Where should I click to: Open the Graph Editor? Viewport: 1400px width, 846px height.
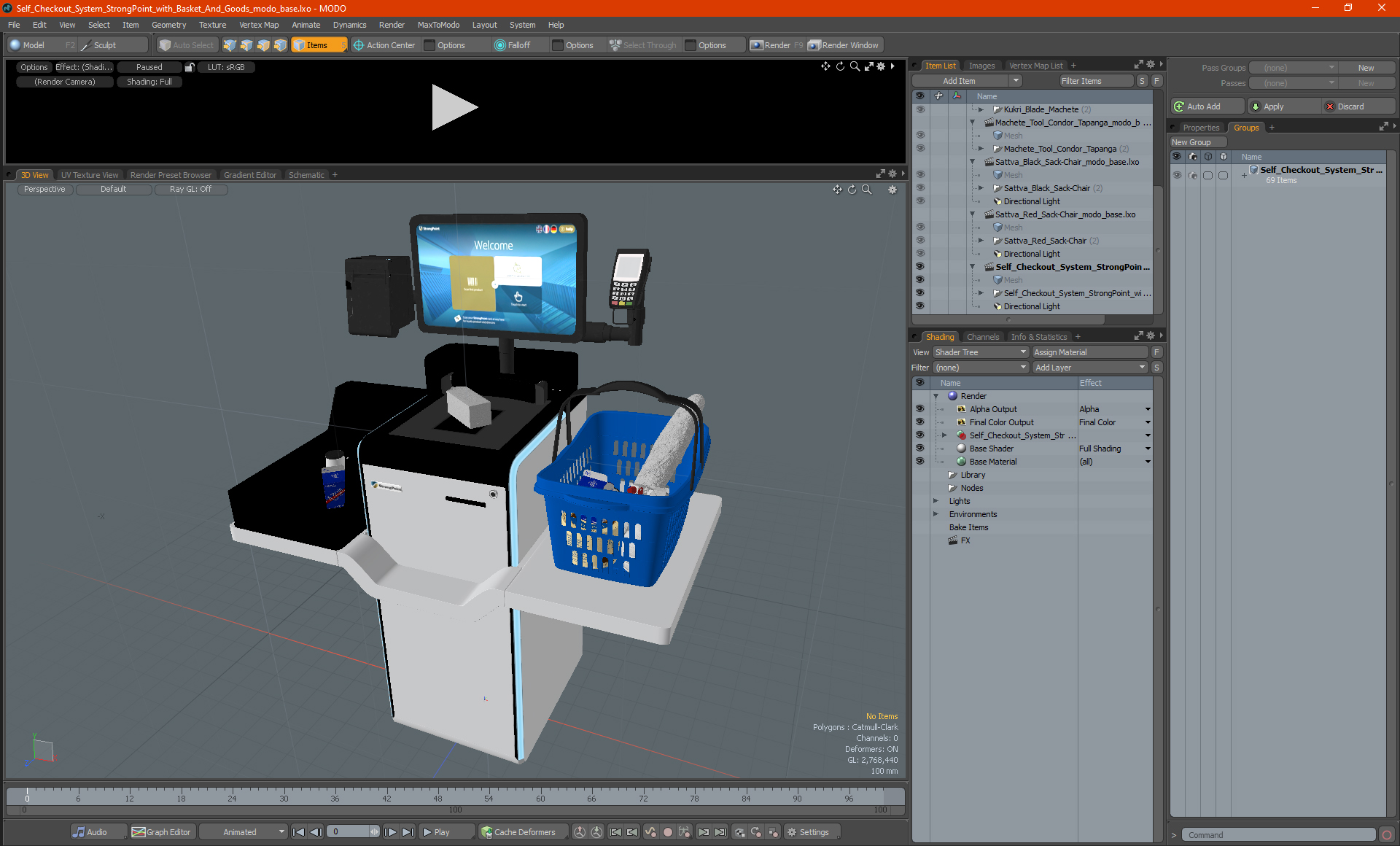[162, 832]
